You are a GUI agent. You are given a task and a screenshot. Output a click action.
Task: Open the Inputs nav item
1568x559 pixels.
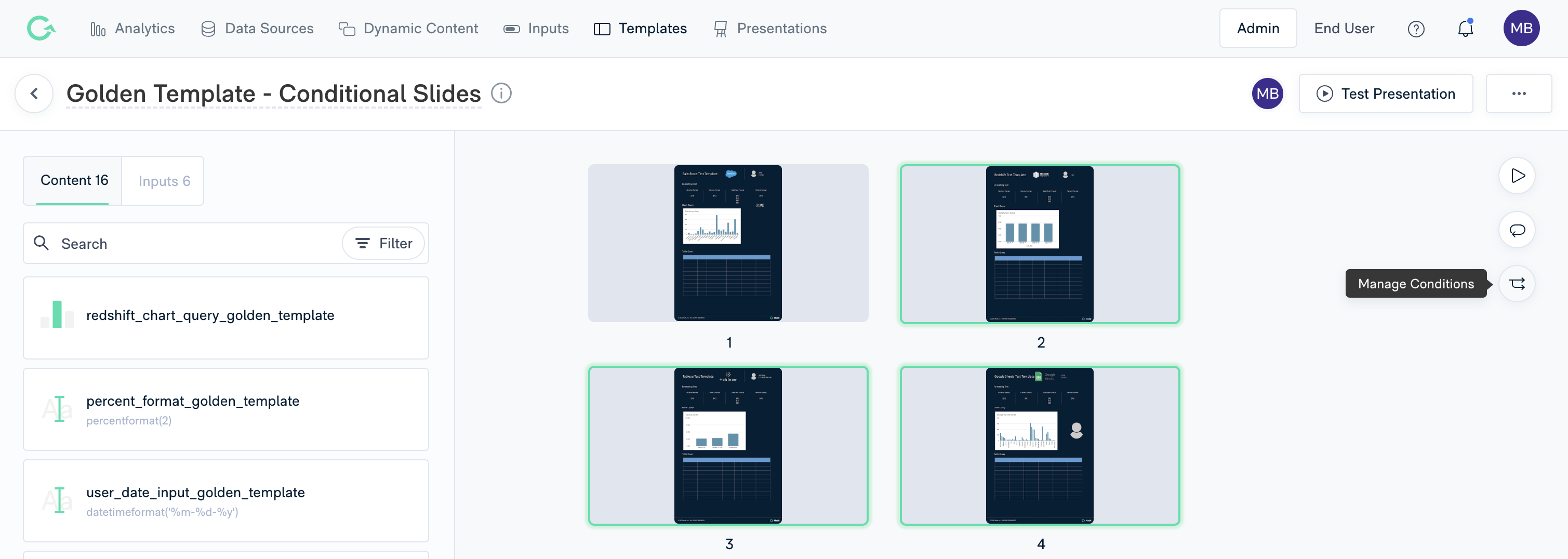[536, 29]
